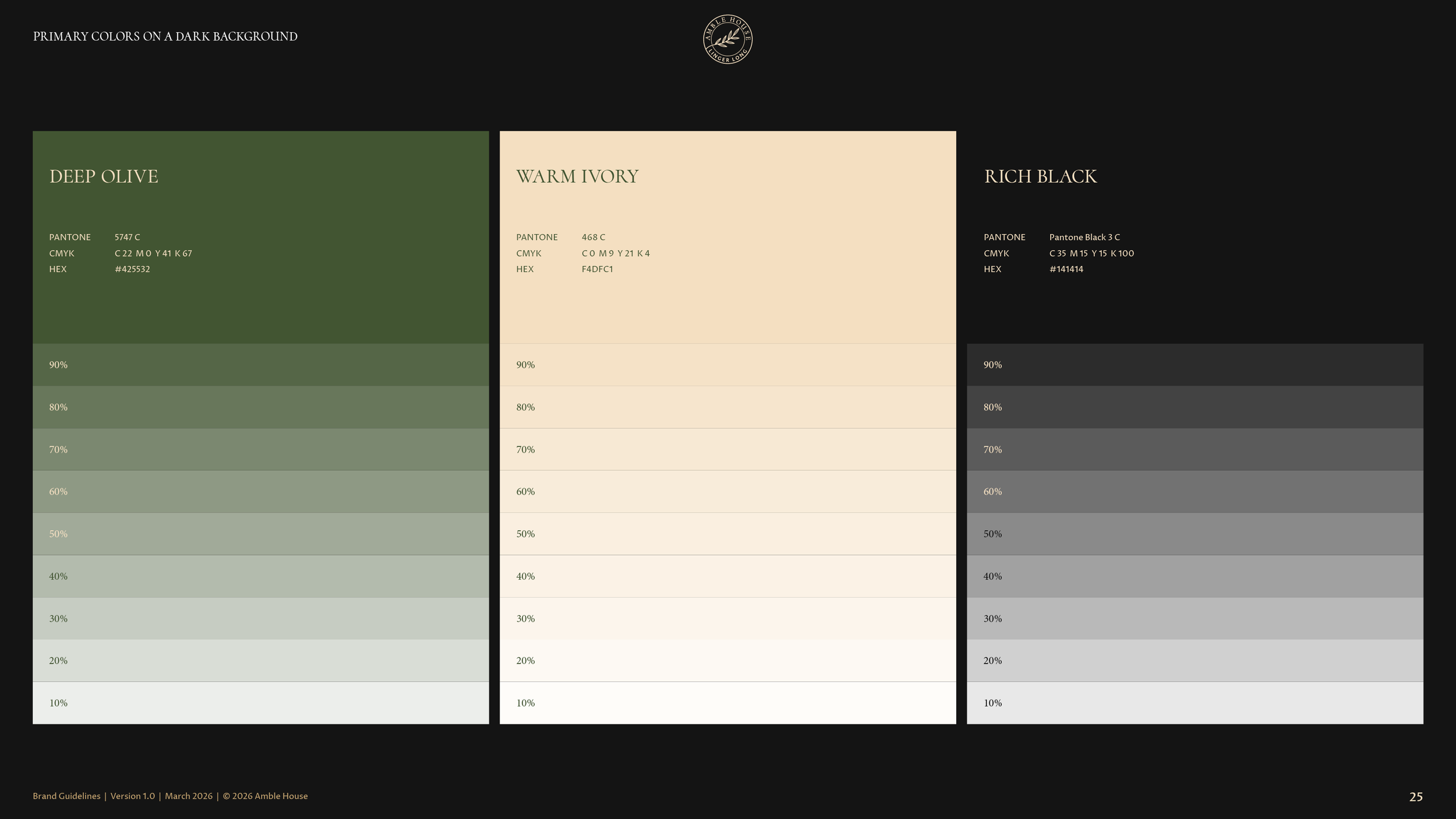The image size is (1456, 819).
Task: Click the Pantone value 5747 C
Action: 127,237
